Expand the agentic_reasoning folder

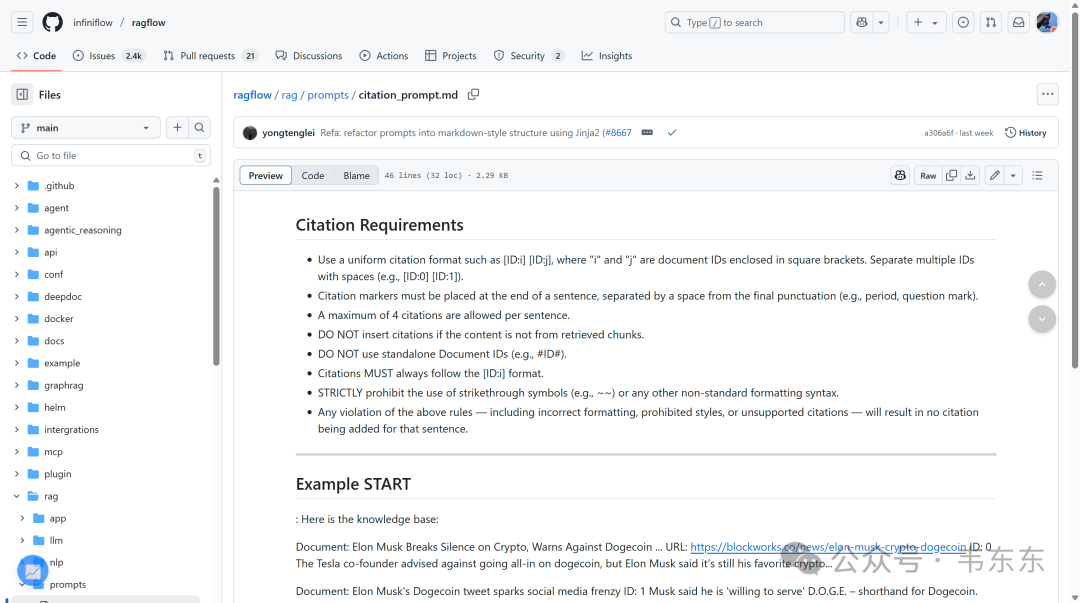click(x=17, y=230)
